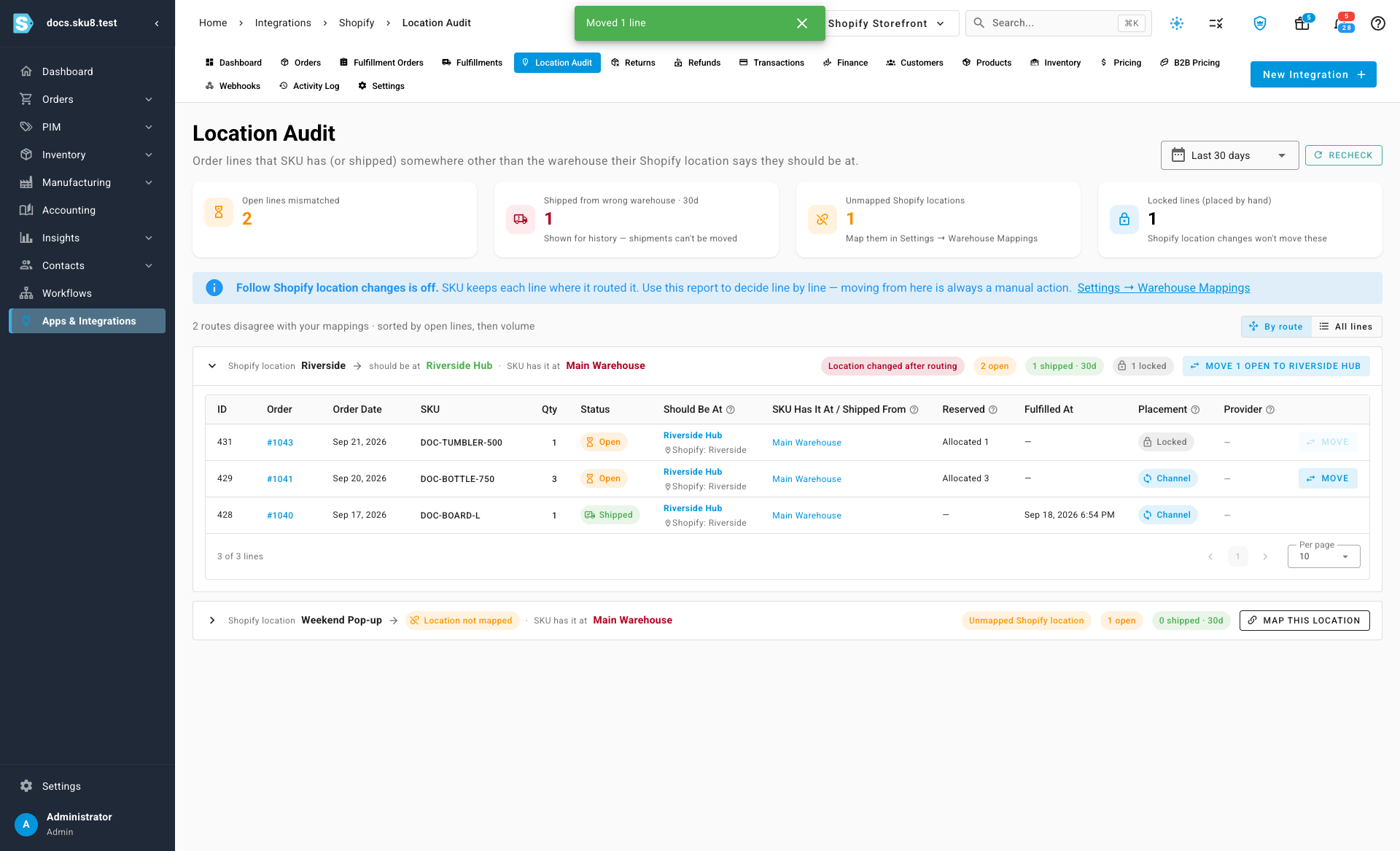This screenshot has width=1400, height=851.
Task: Open the B2B Pricing tab
Action: pos(1189,63)
